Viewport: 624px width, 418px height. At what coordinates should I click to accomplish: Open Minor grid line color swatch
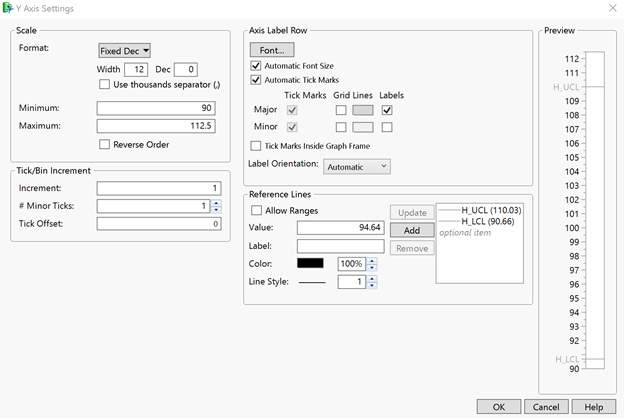(363, 127)
